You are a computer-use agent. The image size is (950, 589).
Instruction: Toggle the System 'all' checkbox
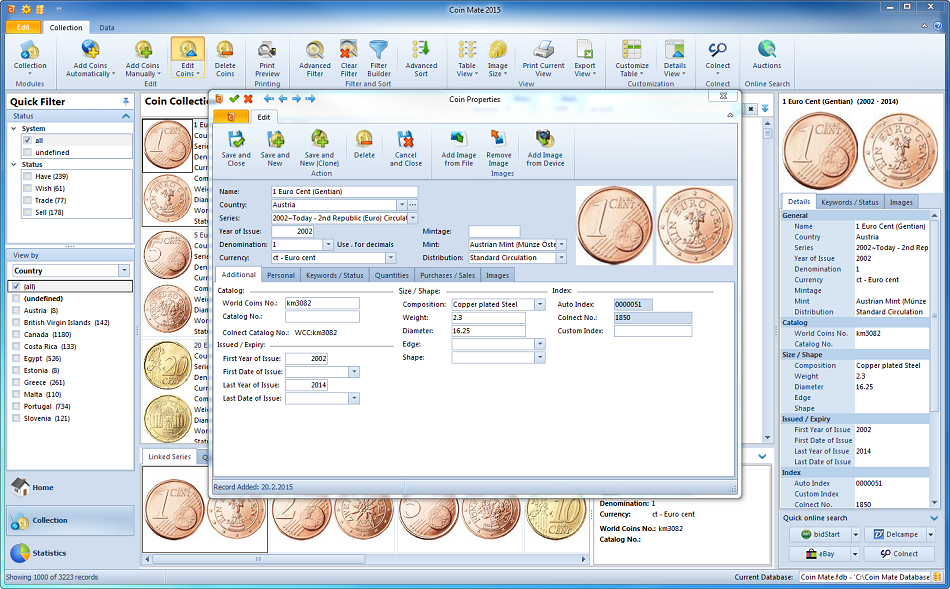click(x=27, y=141)
